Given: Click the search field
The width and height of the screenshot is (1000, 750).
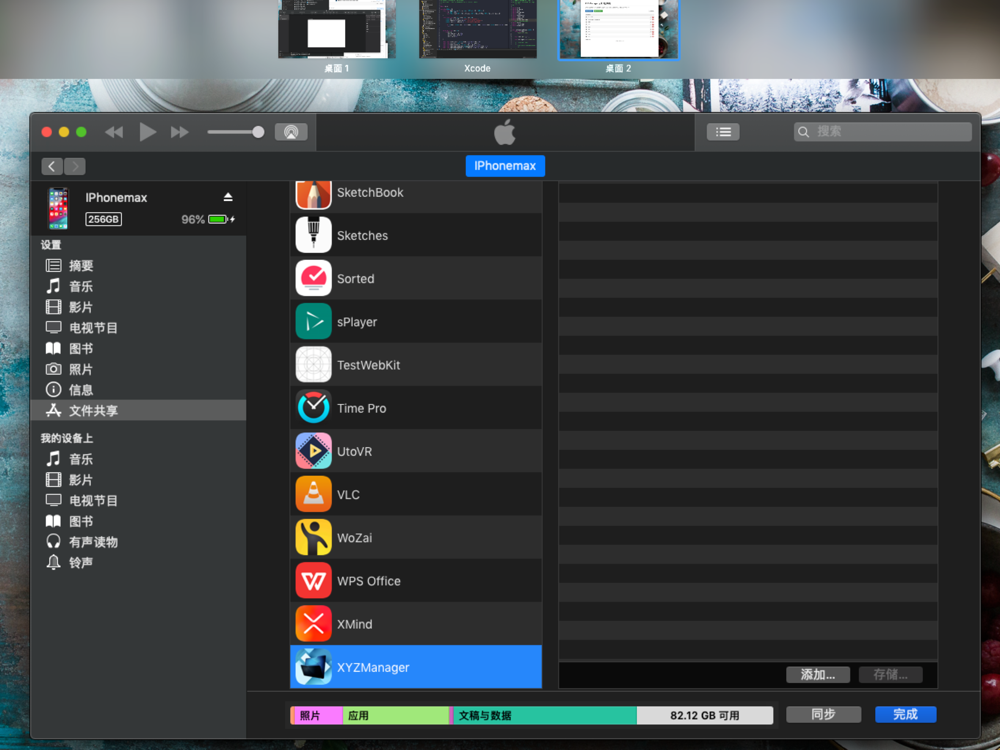Looking at the screenshot, I should tap(883, 132).
